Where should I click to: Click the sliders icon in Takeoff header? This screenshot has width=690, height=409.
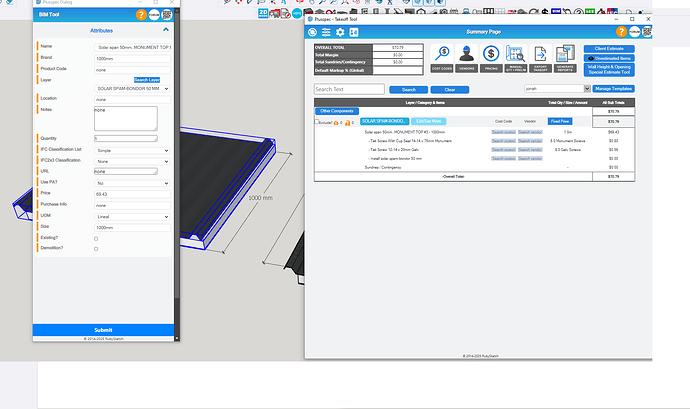(x=326, y=32)
